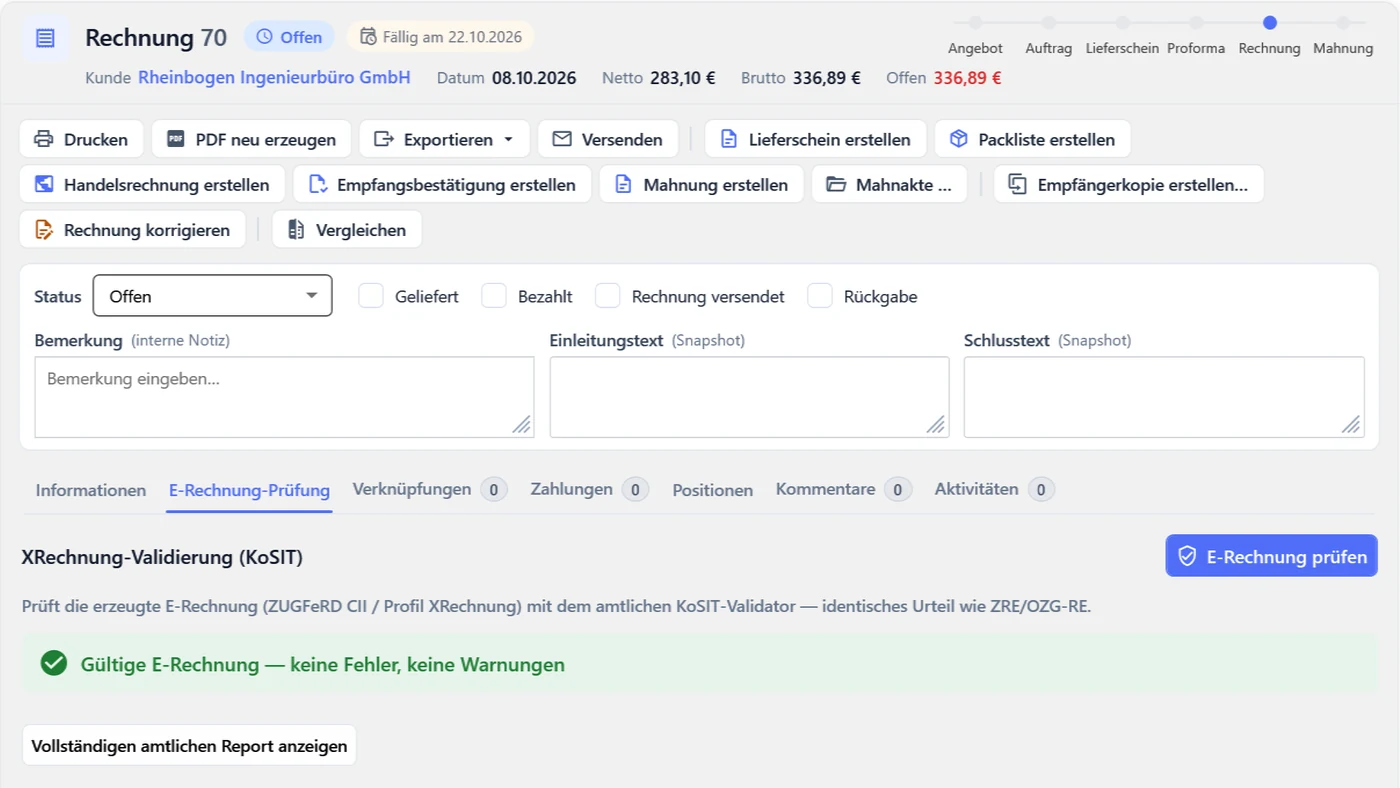Click the XRechnung-Validierung (KoSIT) heading

coord(162,557)
